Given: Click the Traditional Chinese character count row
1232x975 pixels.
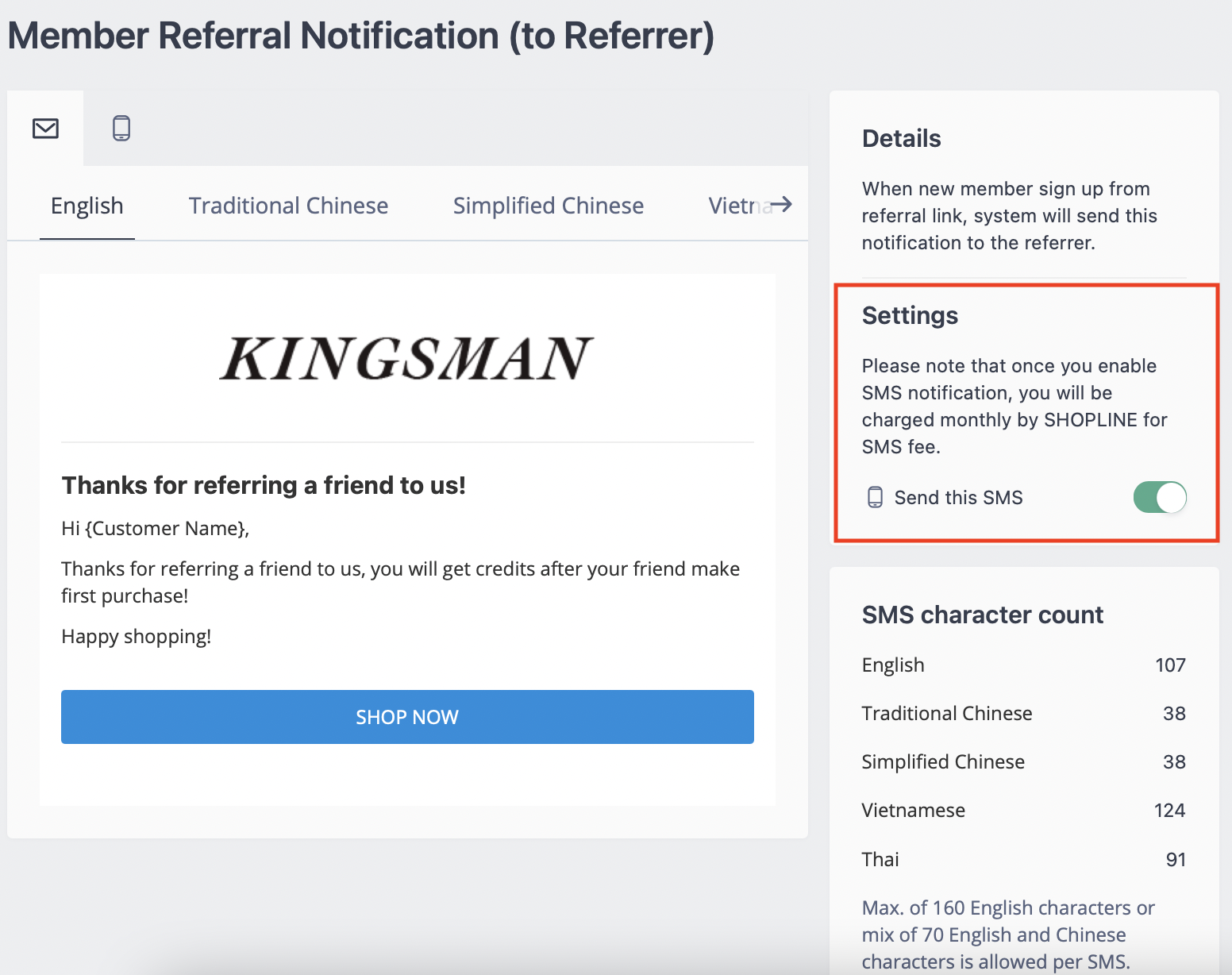Looking at the screenshot, I should tap(1024, 714).
